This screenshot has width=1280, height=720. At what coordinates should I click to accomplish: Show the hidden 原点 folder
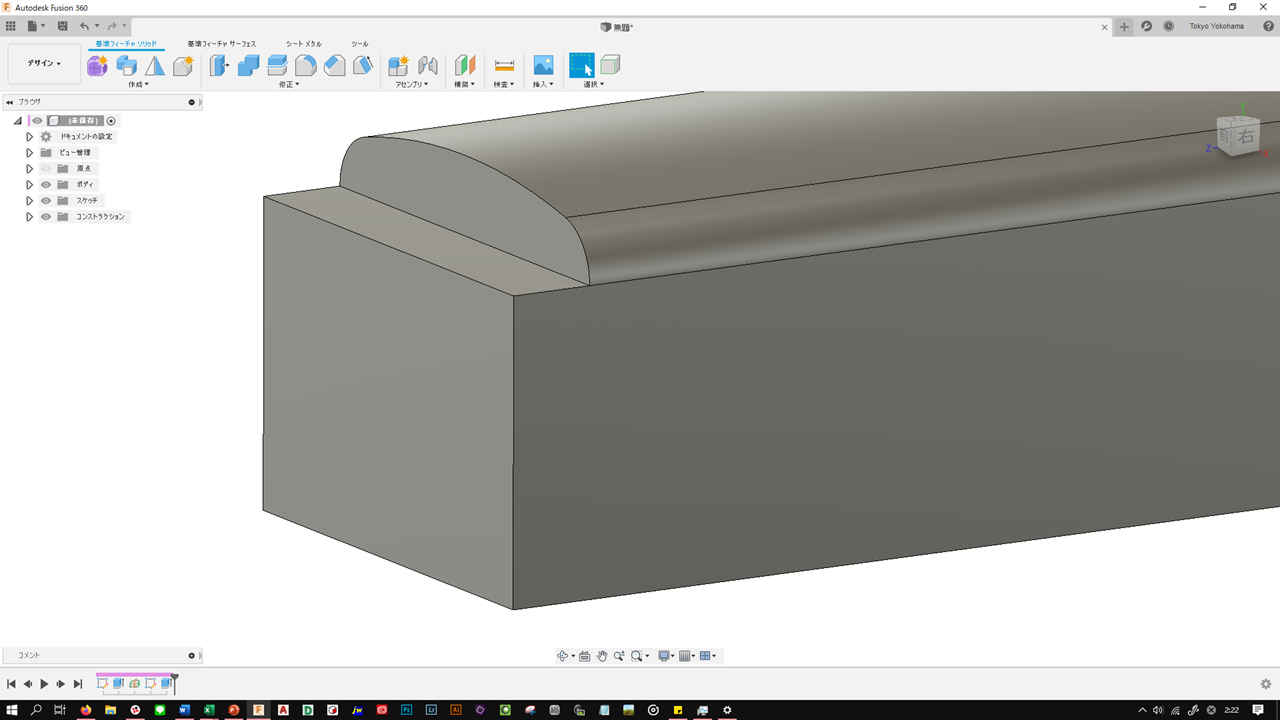pos(46,169)
